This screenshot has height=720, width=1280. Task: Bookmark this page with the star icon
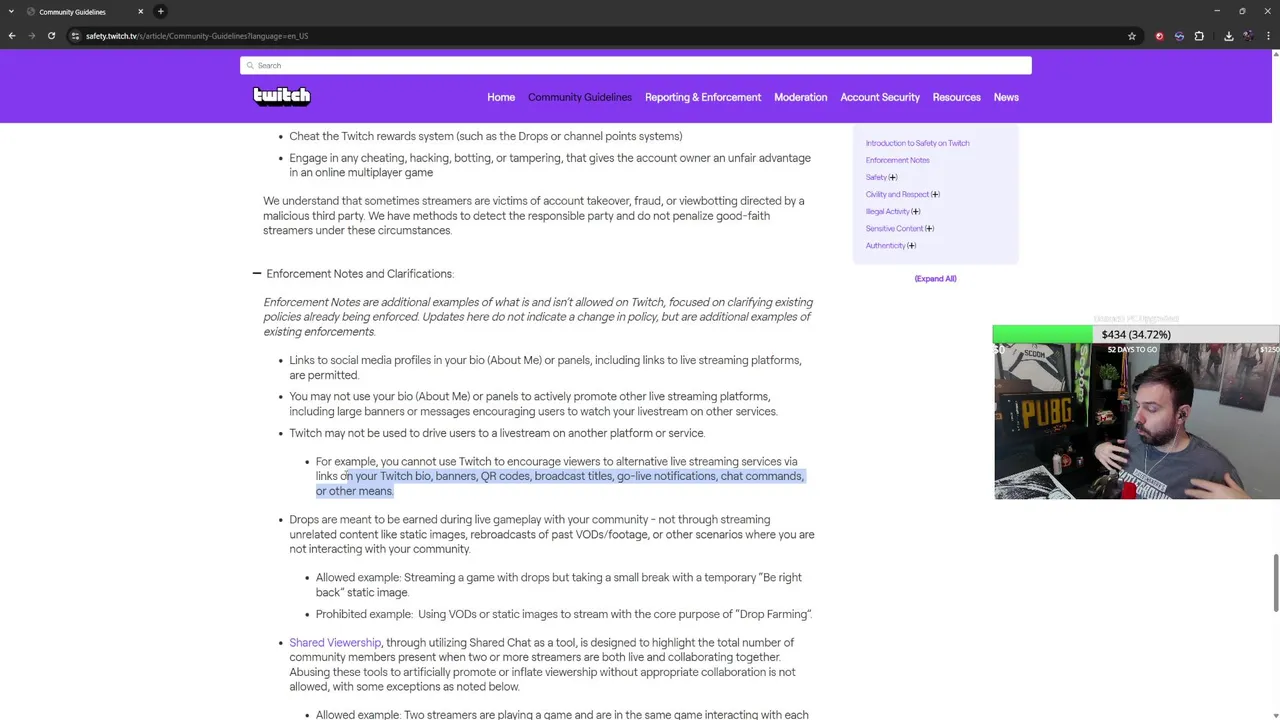[1132, 36]
